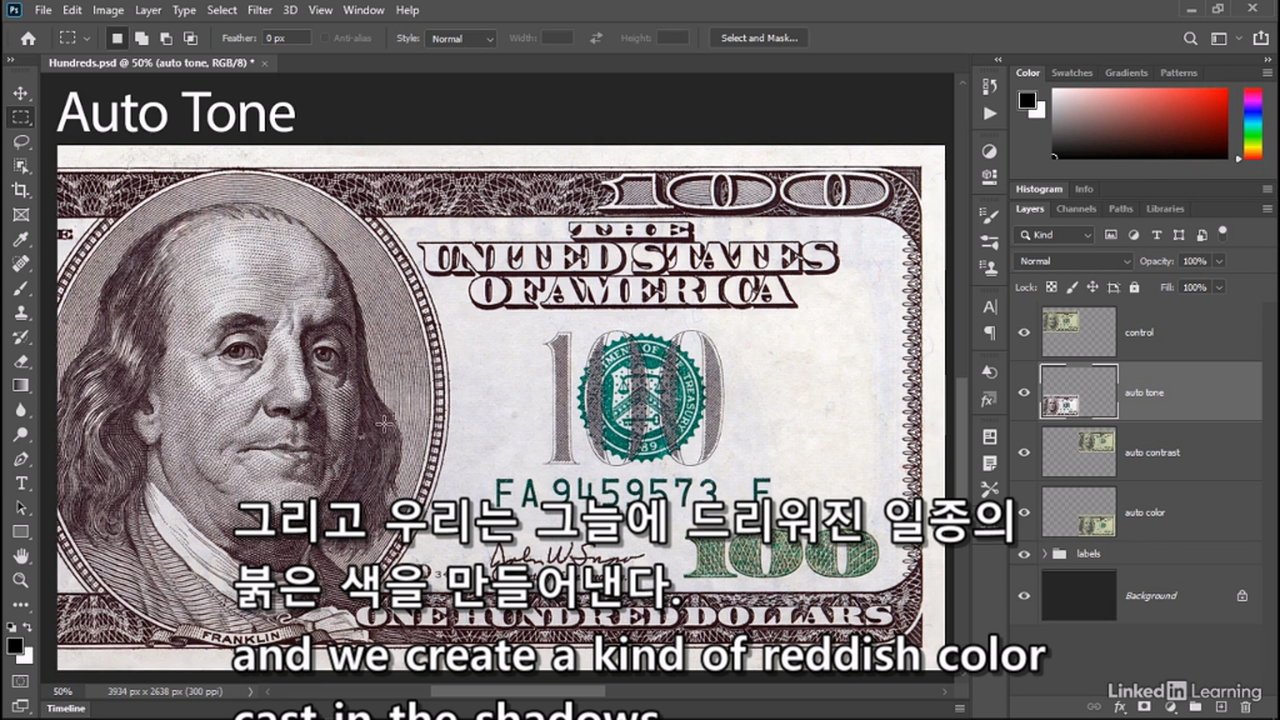Open the Character panel icon
This screenshot has height=720, width=1280.
point(990,307)
